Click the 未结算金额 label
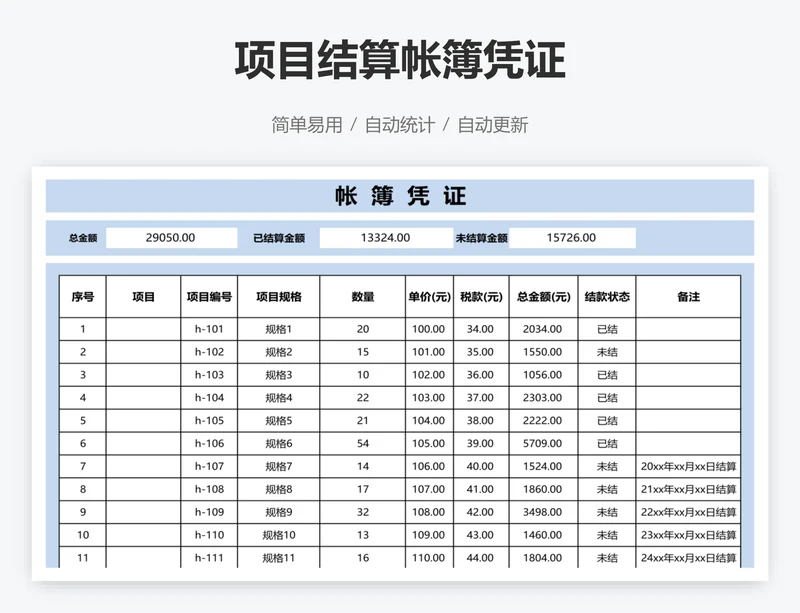 [x=482, y=238]
